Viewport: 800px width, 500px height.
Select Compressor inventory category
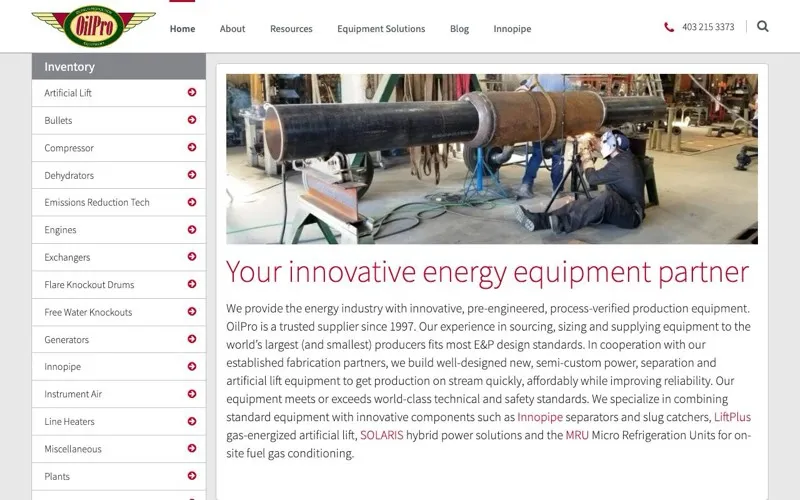[119, 148]
